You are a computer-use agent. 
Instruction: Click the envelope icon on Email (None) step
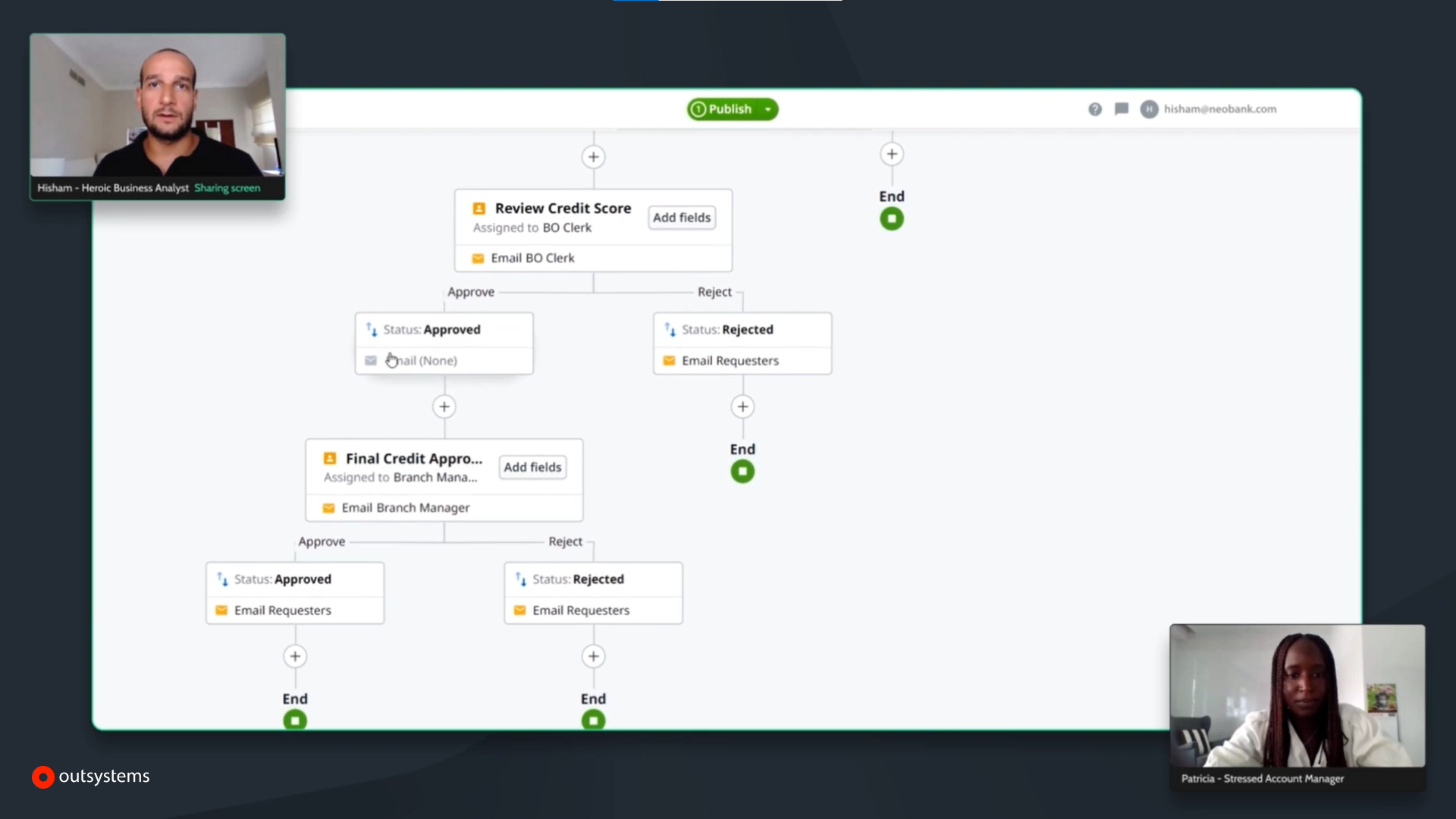pos(370,360)
